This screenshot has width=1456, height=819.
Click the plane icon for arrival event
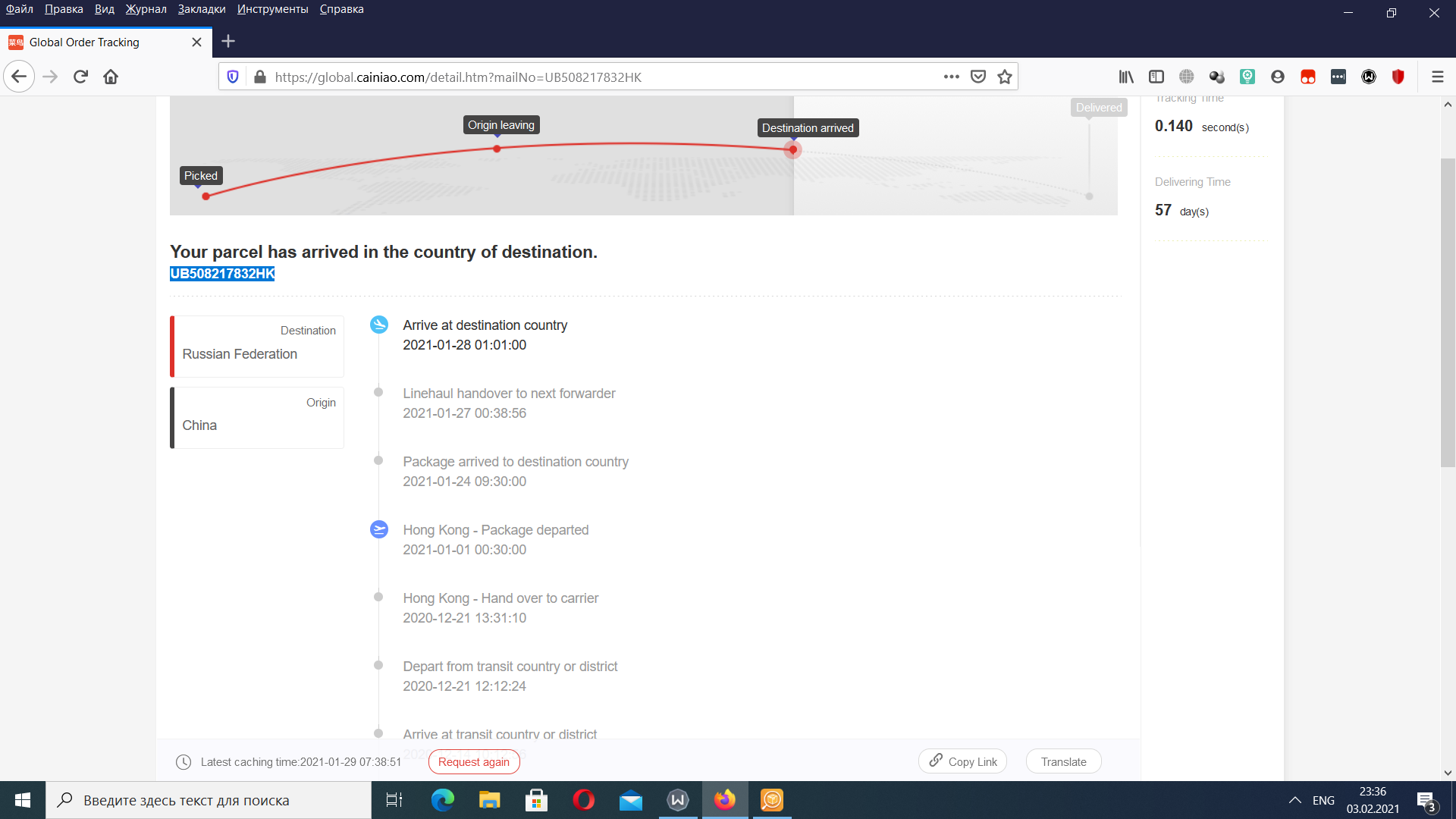pos(379,325)
